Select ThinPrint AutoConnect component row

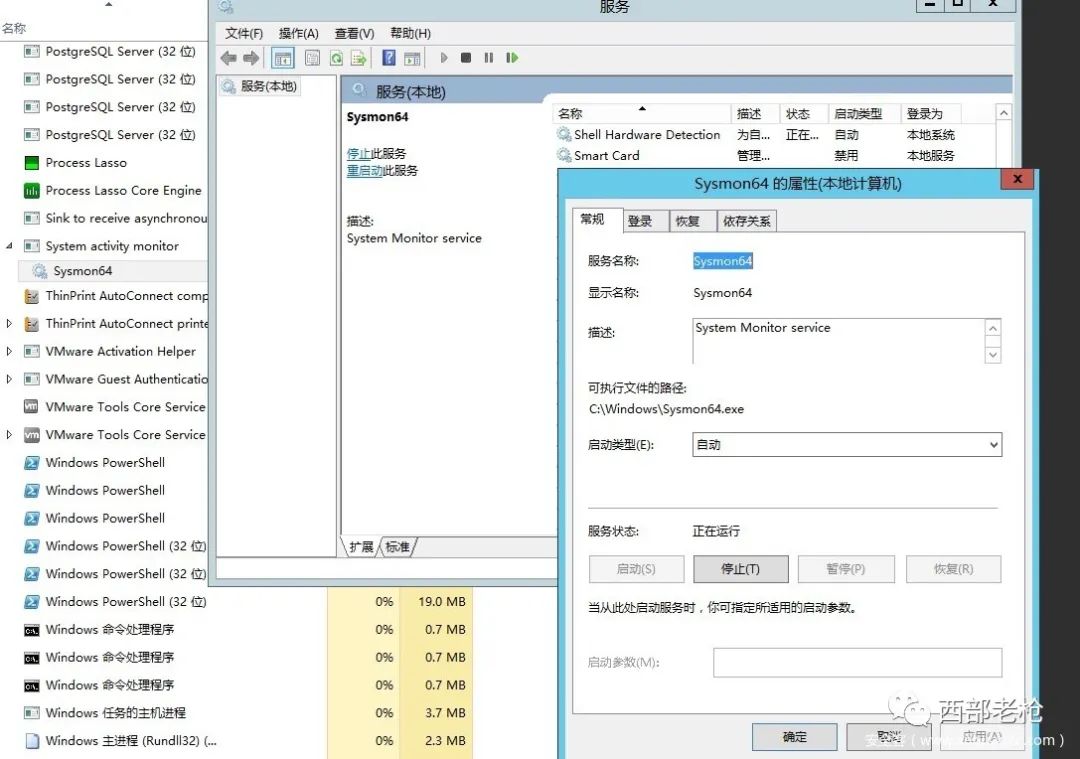click(x=114, y=295)
